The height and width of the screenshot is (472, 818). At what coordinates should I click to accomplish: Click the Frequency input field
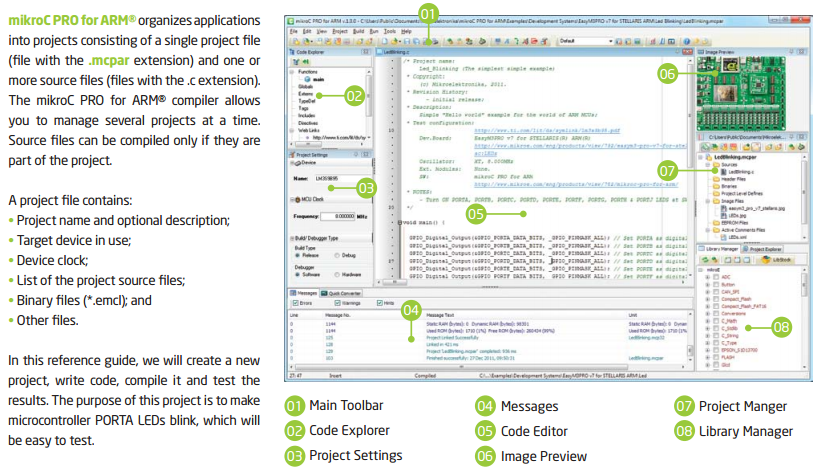point(338,216)
